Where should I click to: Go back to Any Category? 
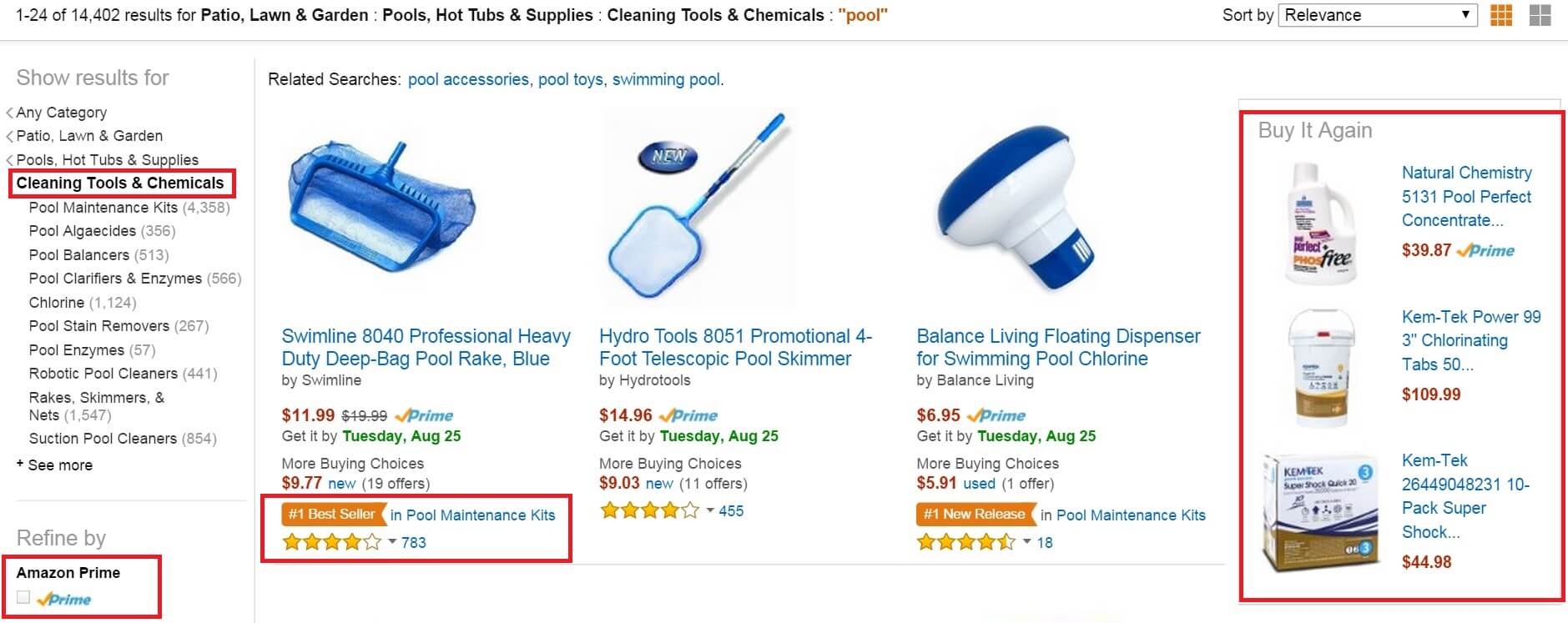(x=61, y=113)
